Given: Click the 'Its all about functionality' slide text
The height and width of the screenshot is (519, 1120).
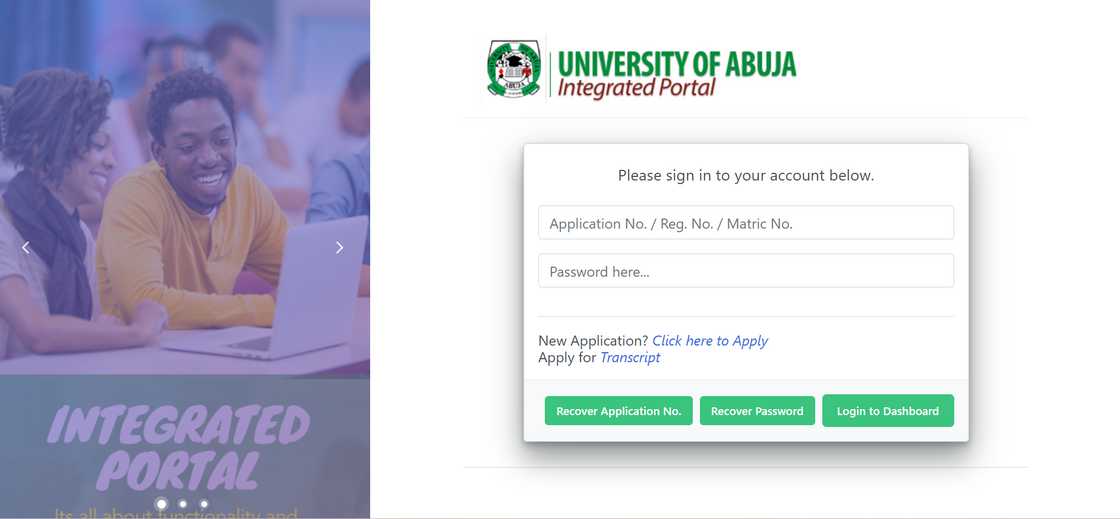Looking at the screenshot, I should [176, 514].
